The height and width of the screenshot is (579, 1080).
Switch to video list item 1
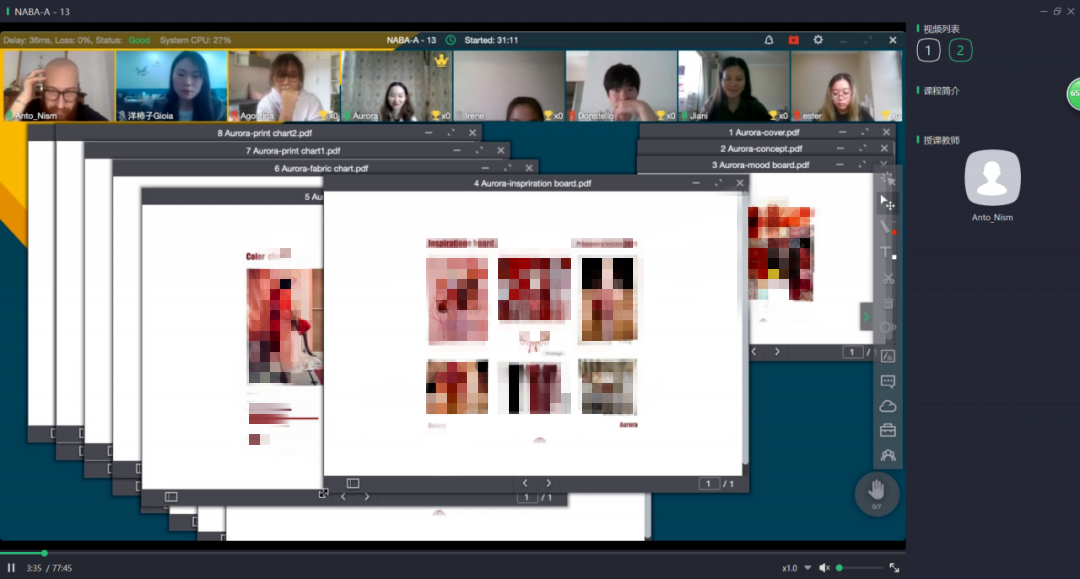tap(928, 50)
